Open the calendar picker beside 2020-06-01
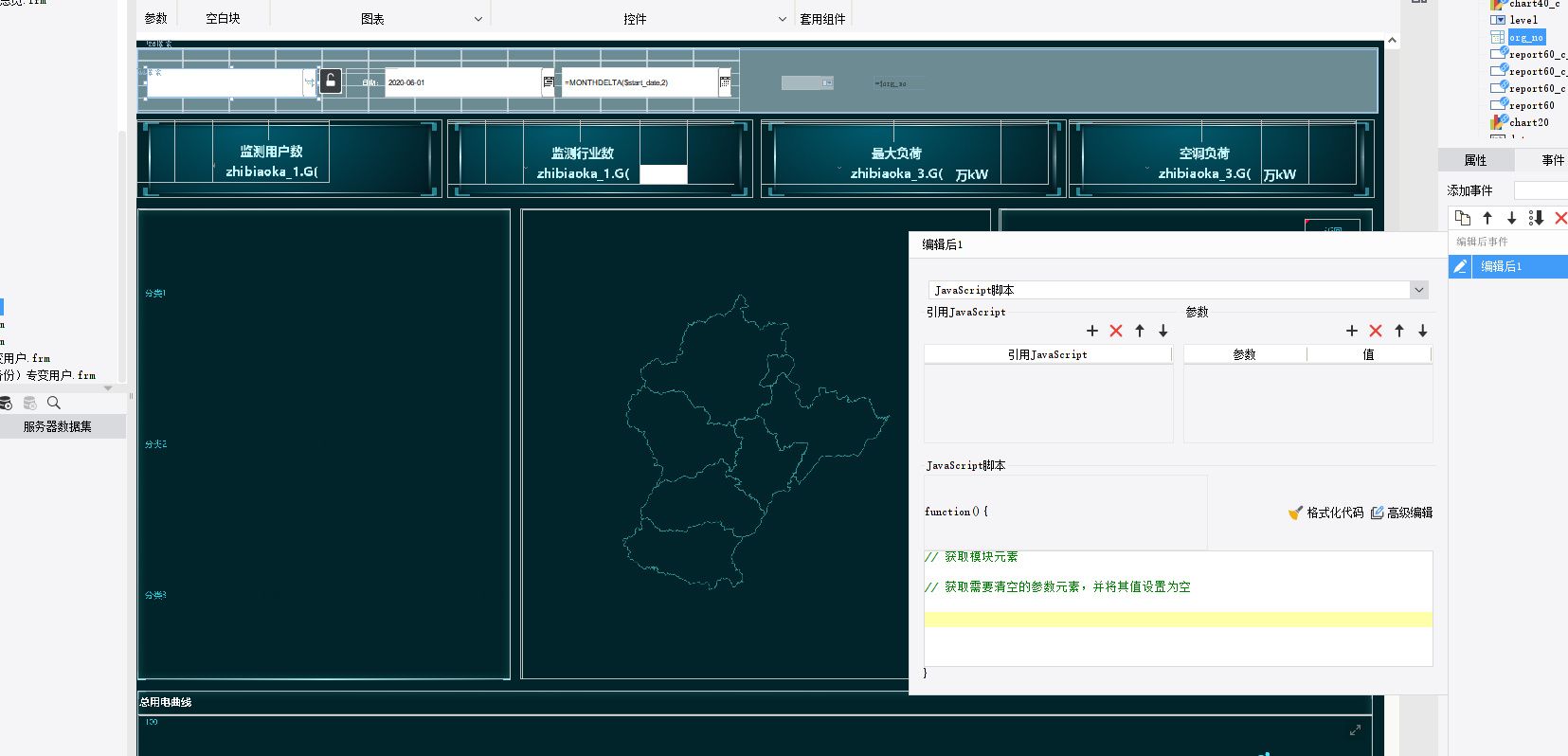Screen dimensions: 1568x756 [x=548, y=82]
